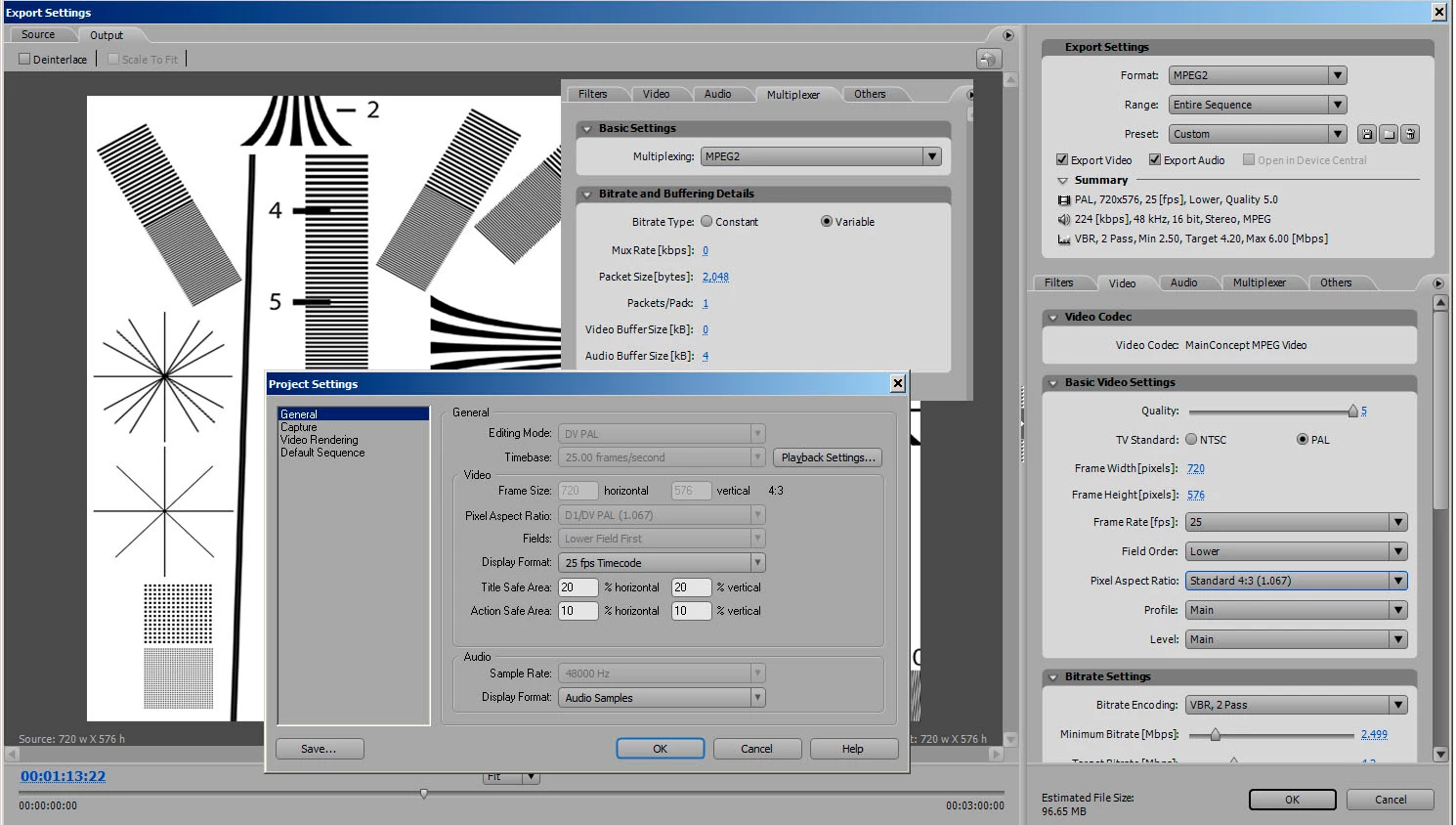Screen dimensions: 1456x825
Task: Open the Field Order dropdown
Action: point(1296,551)
